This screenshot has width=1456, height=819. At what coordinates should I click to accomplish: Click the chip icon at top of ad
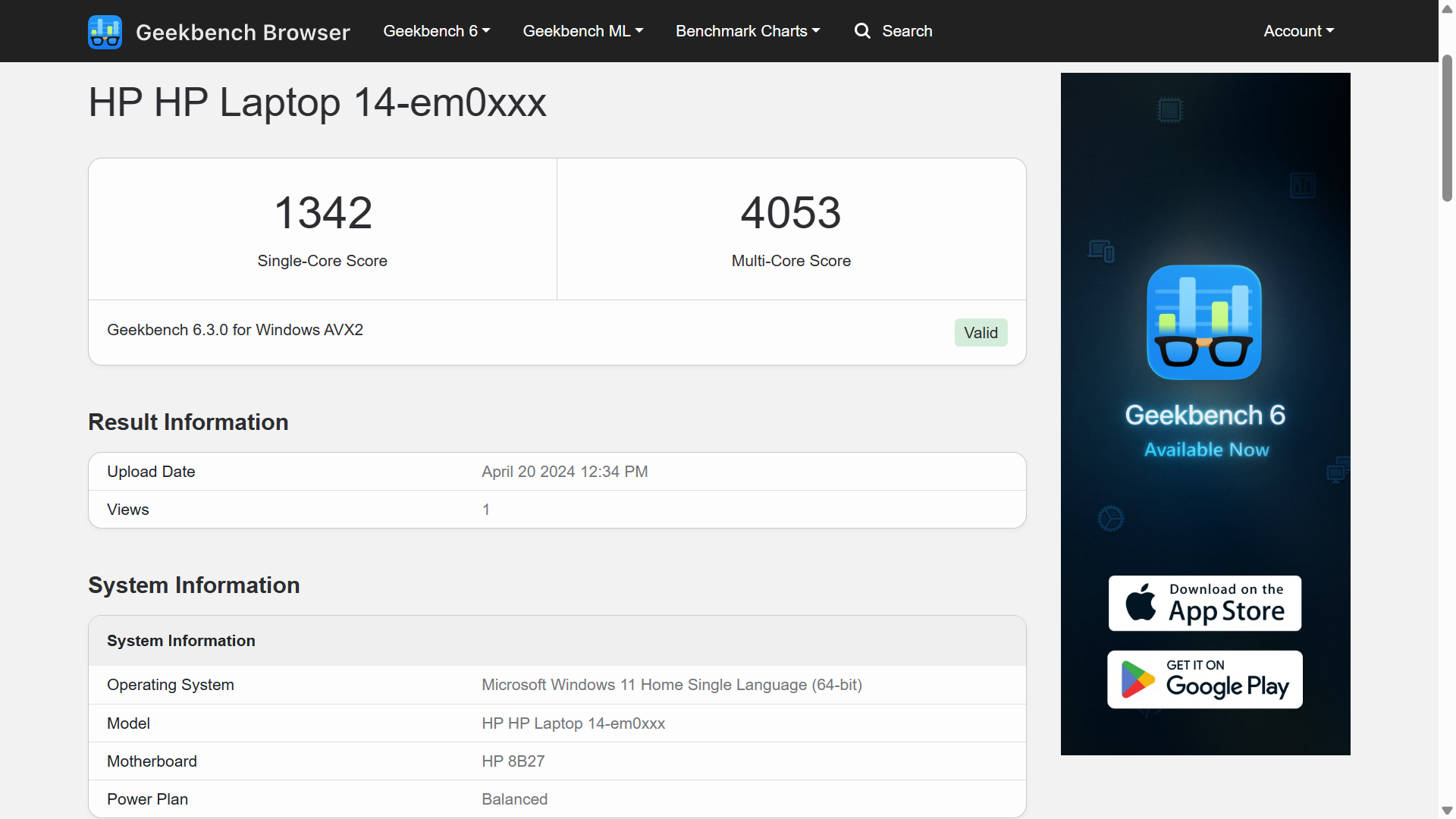[1169, 111]
